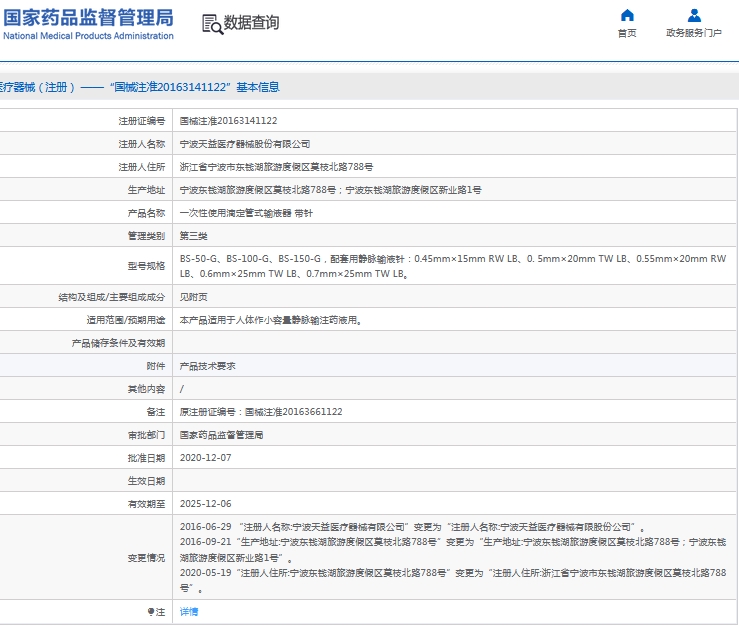Select registrant name 宁波天益医疗器械股份有限公司
The image size is (739, 630).
(x=245, y=144)
